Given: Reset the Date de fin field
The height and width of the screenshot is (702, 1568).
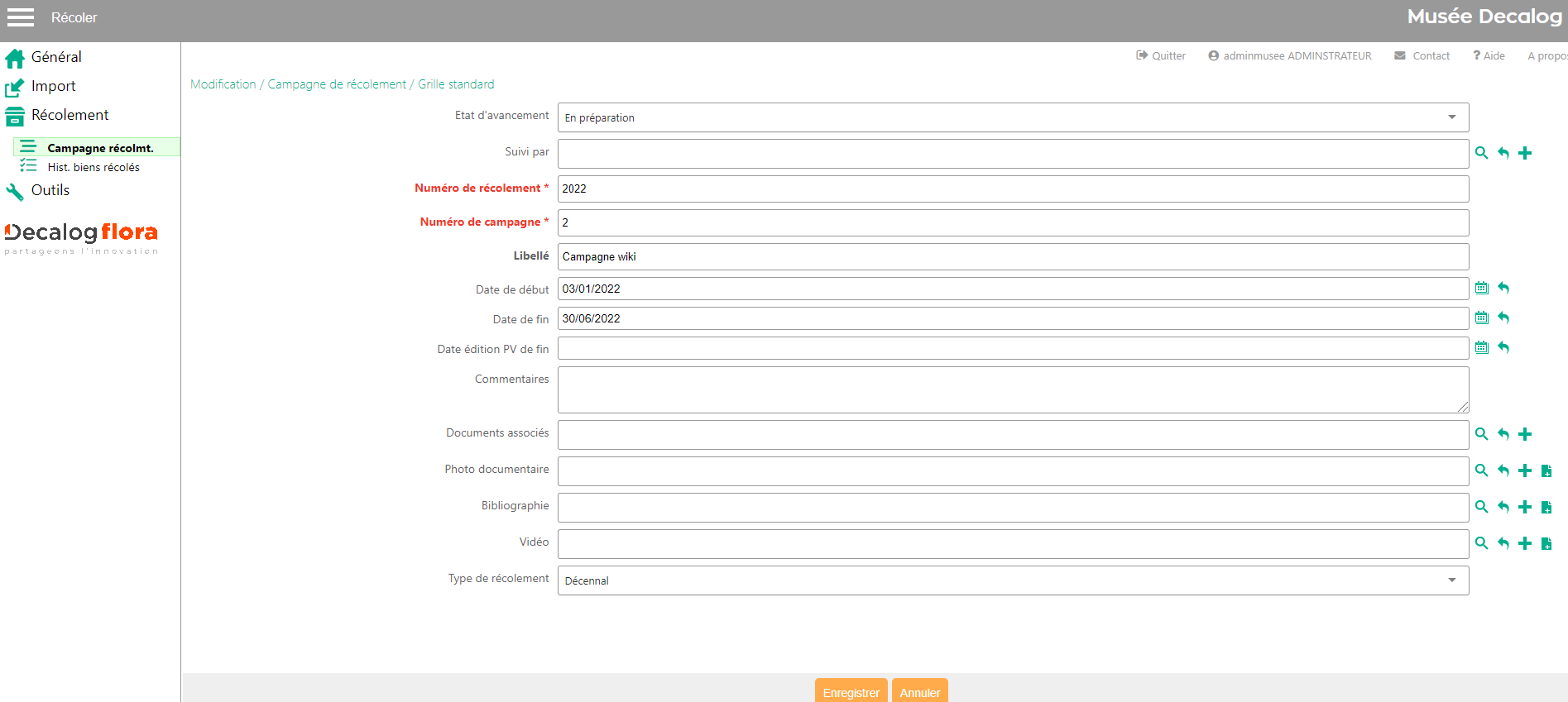Looking at the screenshot, I should coord(1503,318).
